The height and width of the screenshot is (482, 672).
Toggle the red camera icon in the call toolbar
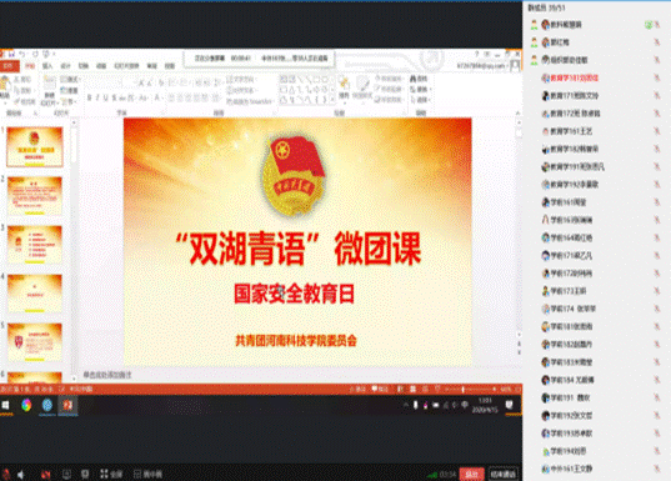45,474
